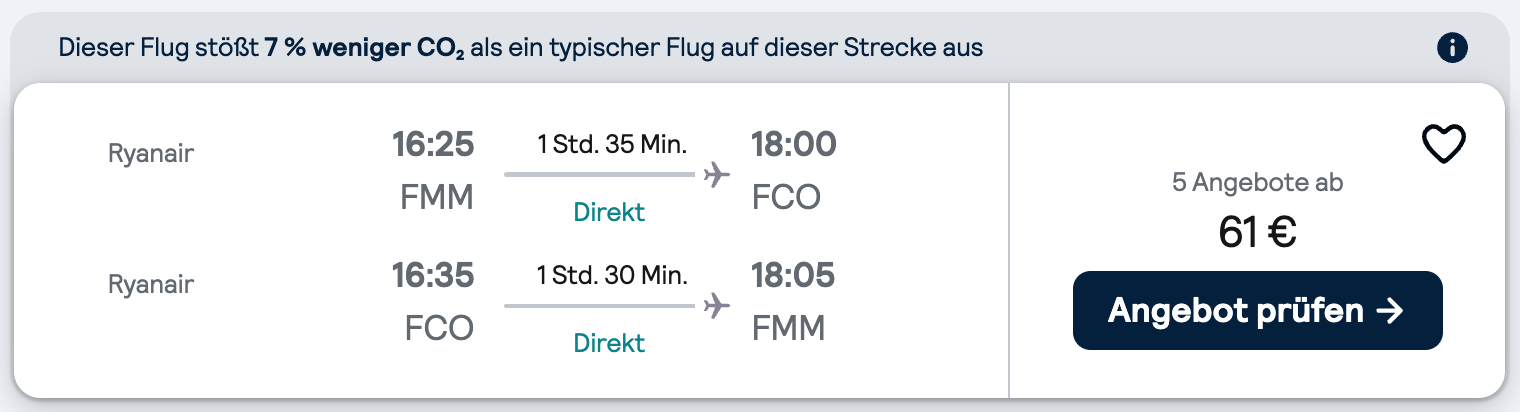Click the outbound Direkt label
The width and height of the screenshot is (1520, 412).
click(x=609, y=212)
